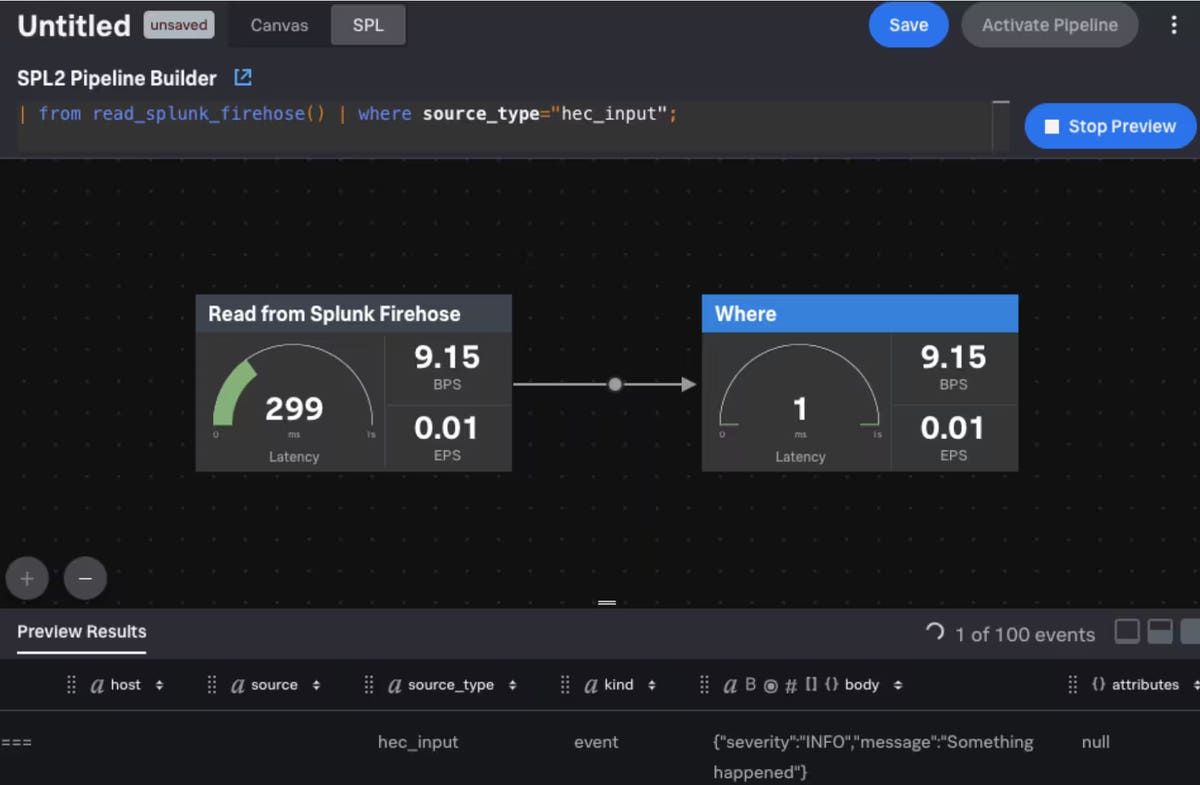Click the null cell in attributes column
1200x785 pixels.
(1095, 742)
